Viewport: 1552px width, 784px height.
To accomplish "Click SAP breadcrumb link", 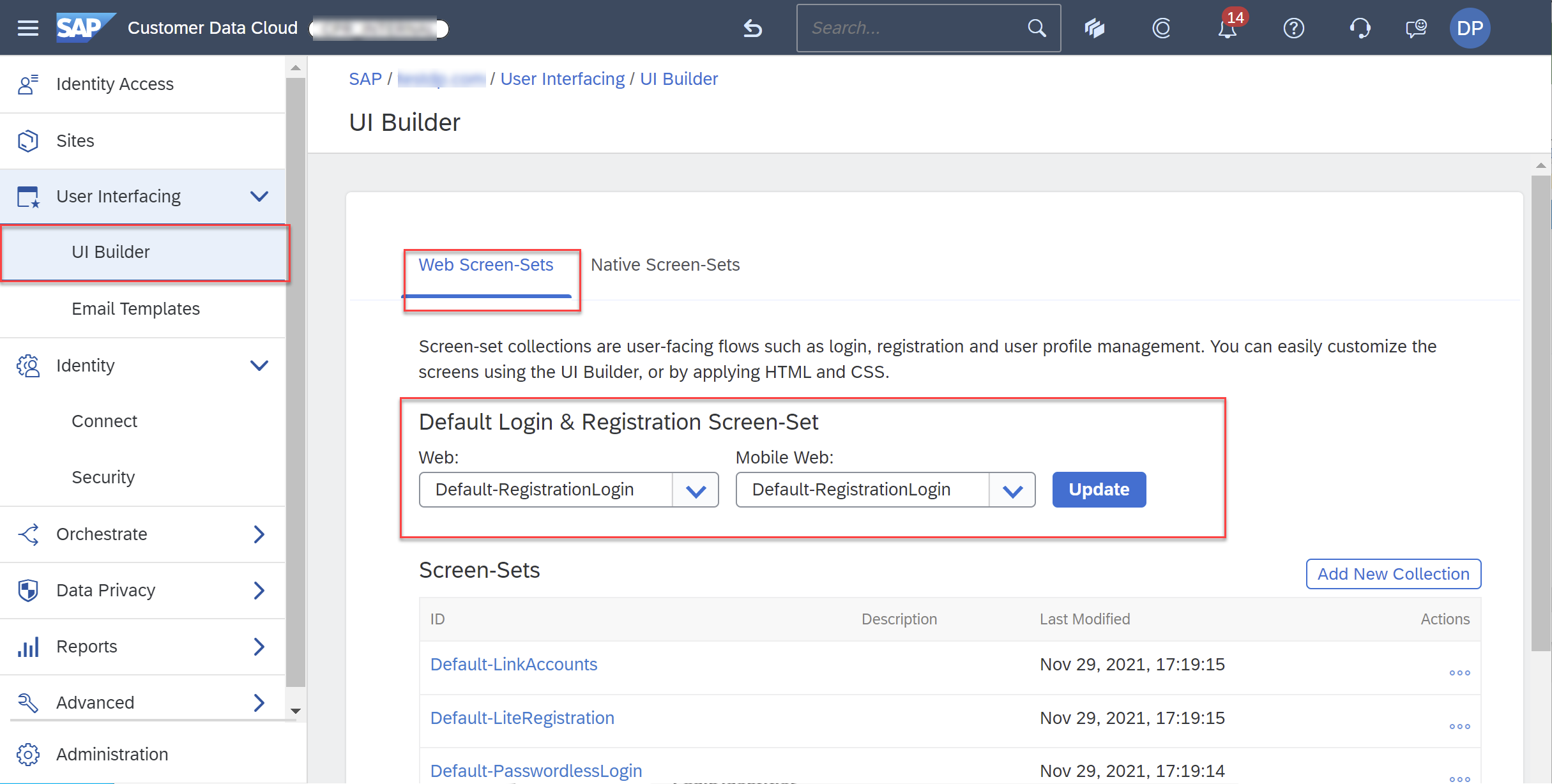I will click(x=365, y=79).
